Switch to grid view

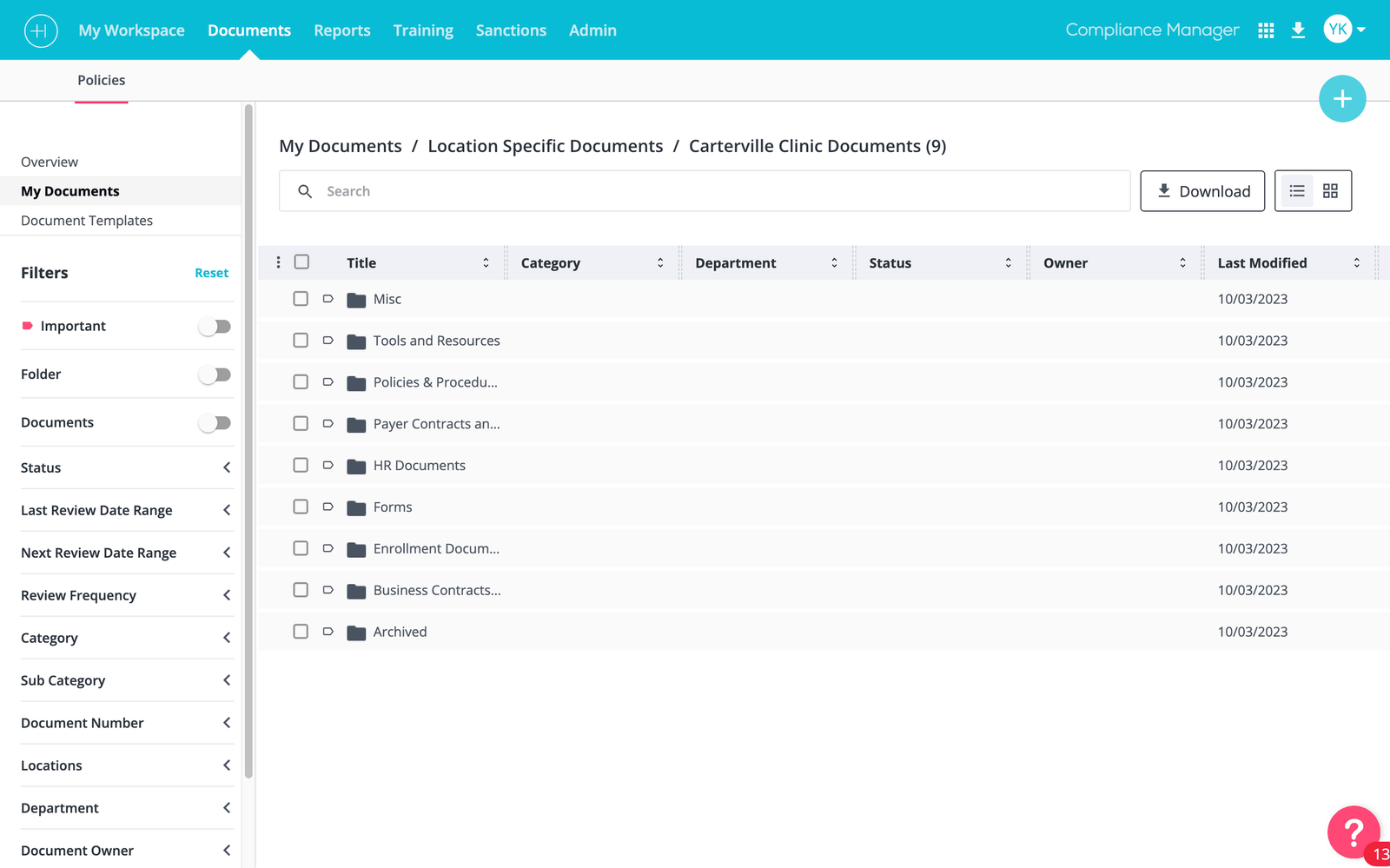click(x=1330, y=191)
